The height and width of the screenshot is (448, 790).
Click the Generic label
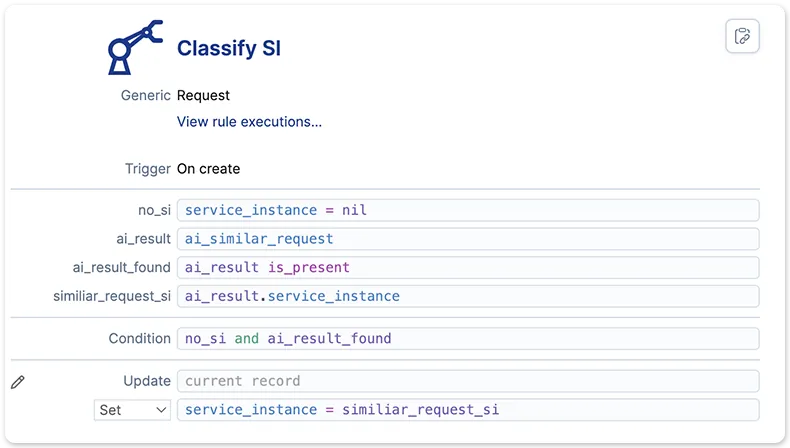(x=146, y=95)
